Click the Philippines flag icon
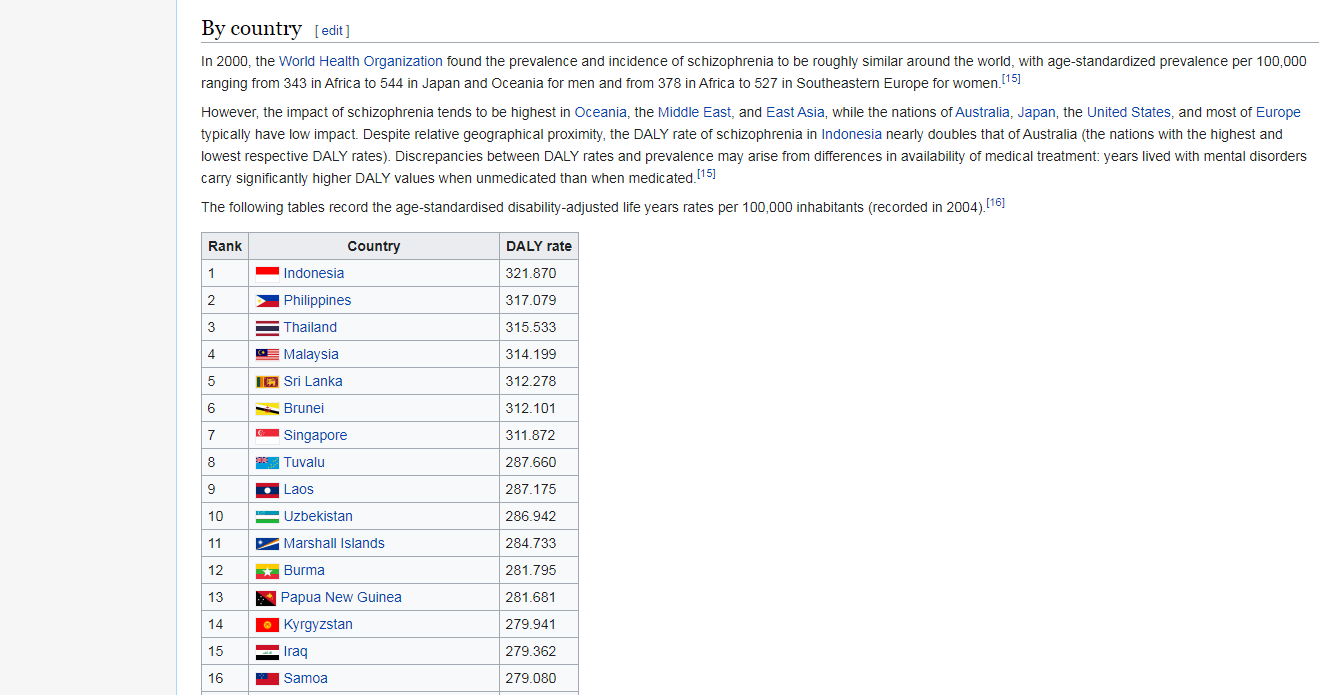1343x695 pixels. [267, 300]
